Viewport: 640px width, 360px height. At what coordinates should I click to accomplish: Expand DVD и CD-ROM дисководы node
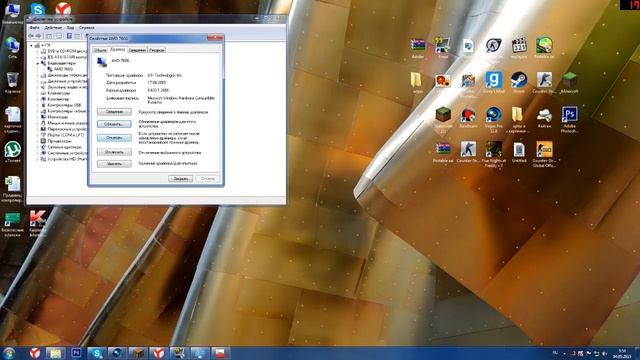(x=38, y=51)
